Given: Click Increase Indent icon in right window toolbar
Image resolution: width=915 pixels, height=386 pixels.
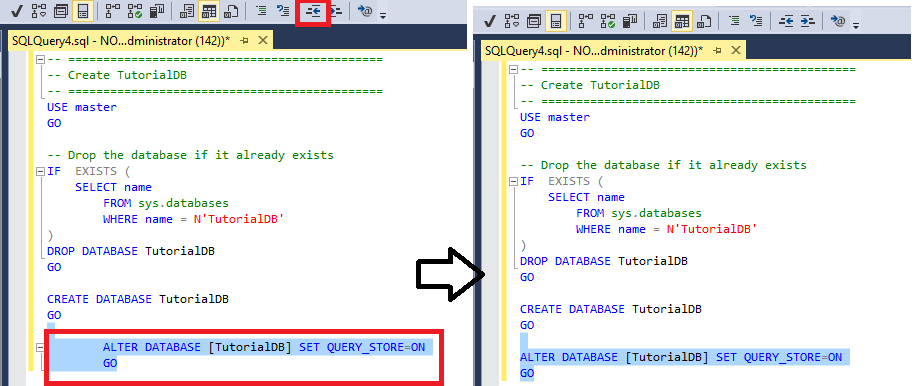Looking at the screenshot, I should coord(807,22).
